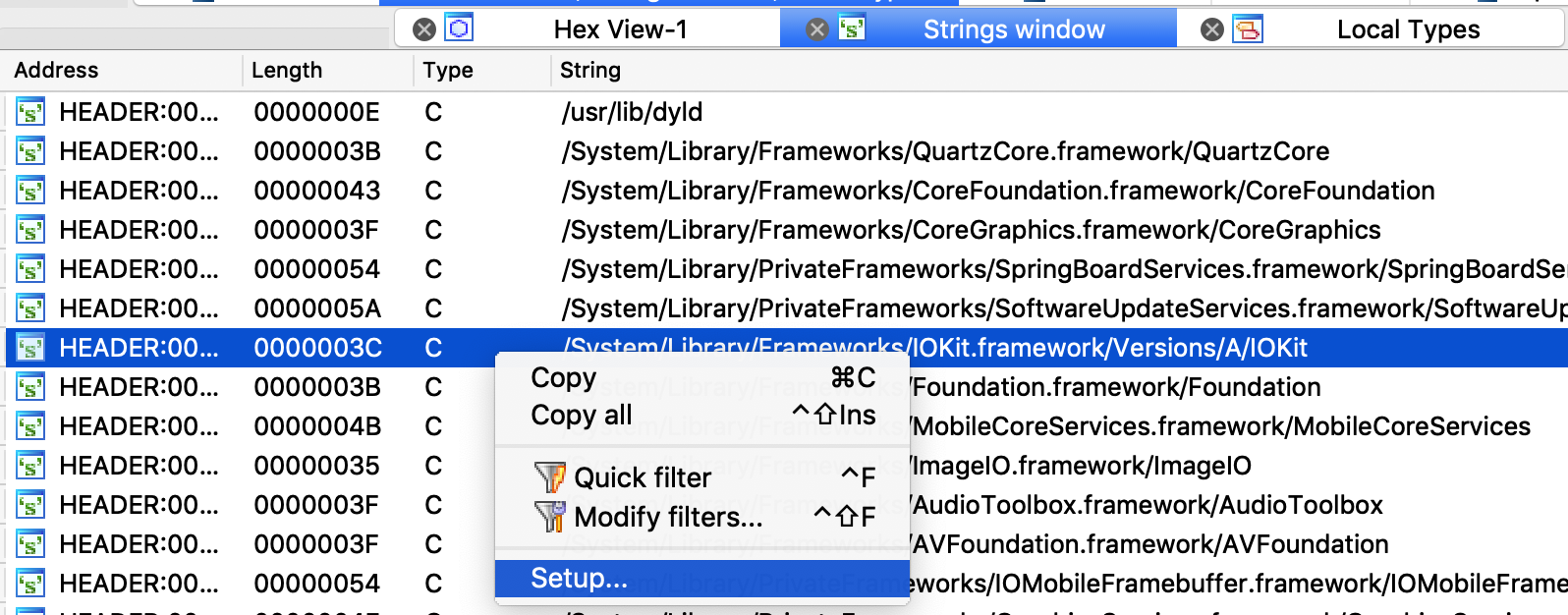Close the Local Types tab
Viewport: 1568px width, 615px height.
1212,29
